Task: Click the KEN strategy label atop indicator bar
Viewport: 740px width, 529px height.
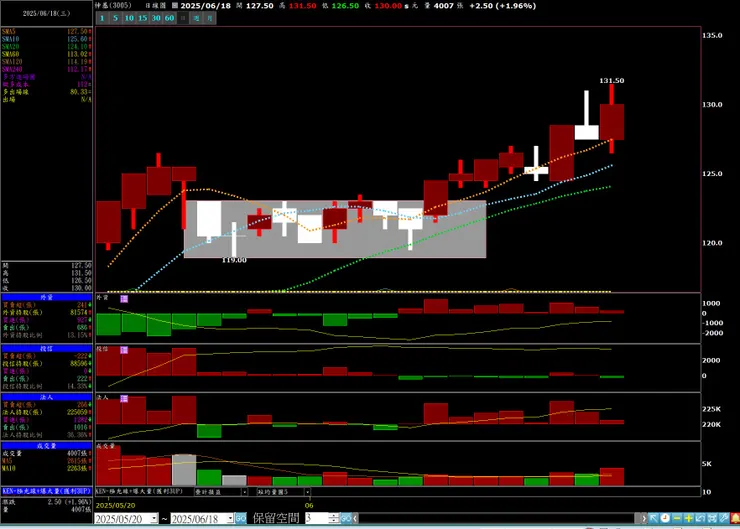Action: (139, 491)
